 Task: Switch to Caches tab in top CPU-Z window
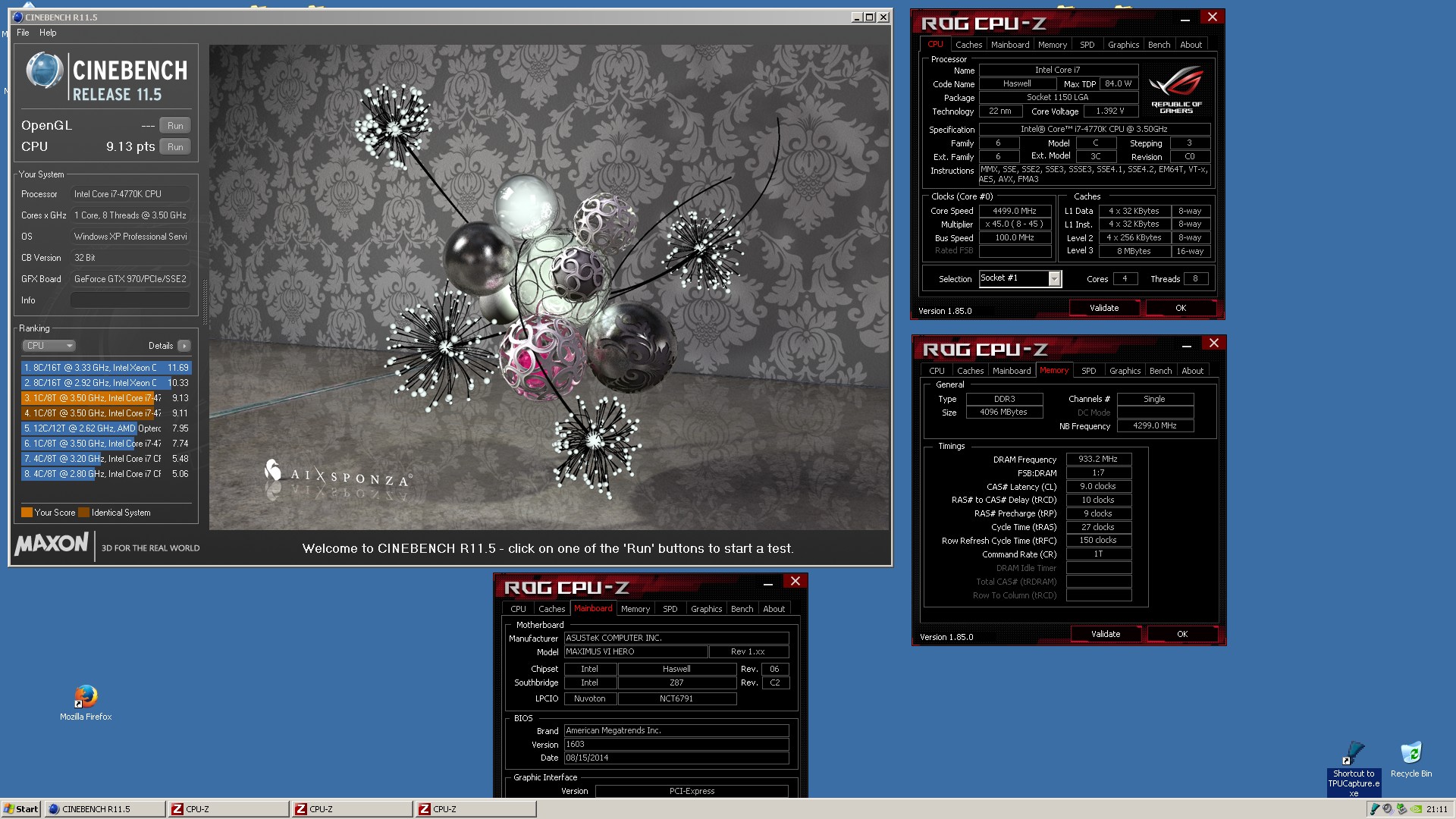pos(968,45)
